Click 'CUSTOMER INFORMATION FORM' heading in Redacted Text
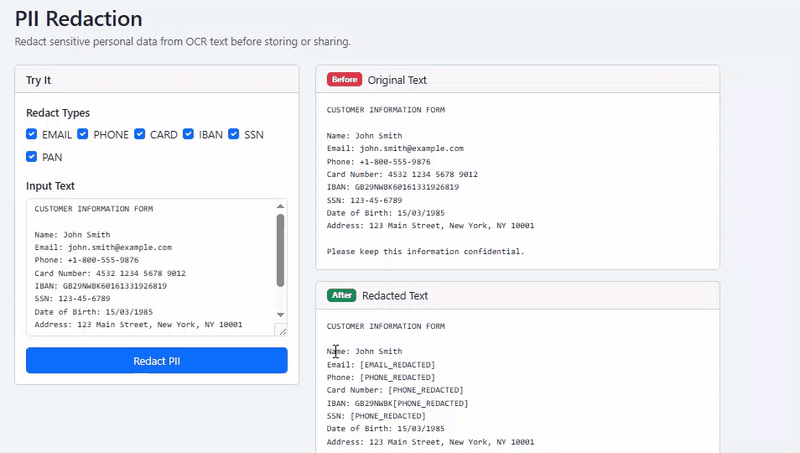 386,326
